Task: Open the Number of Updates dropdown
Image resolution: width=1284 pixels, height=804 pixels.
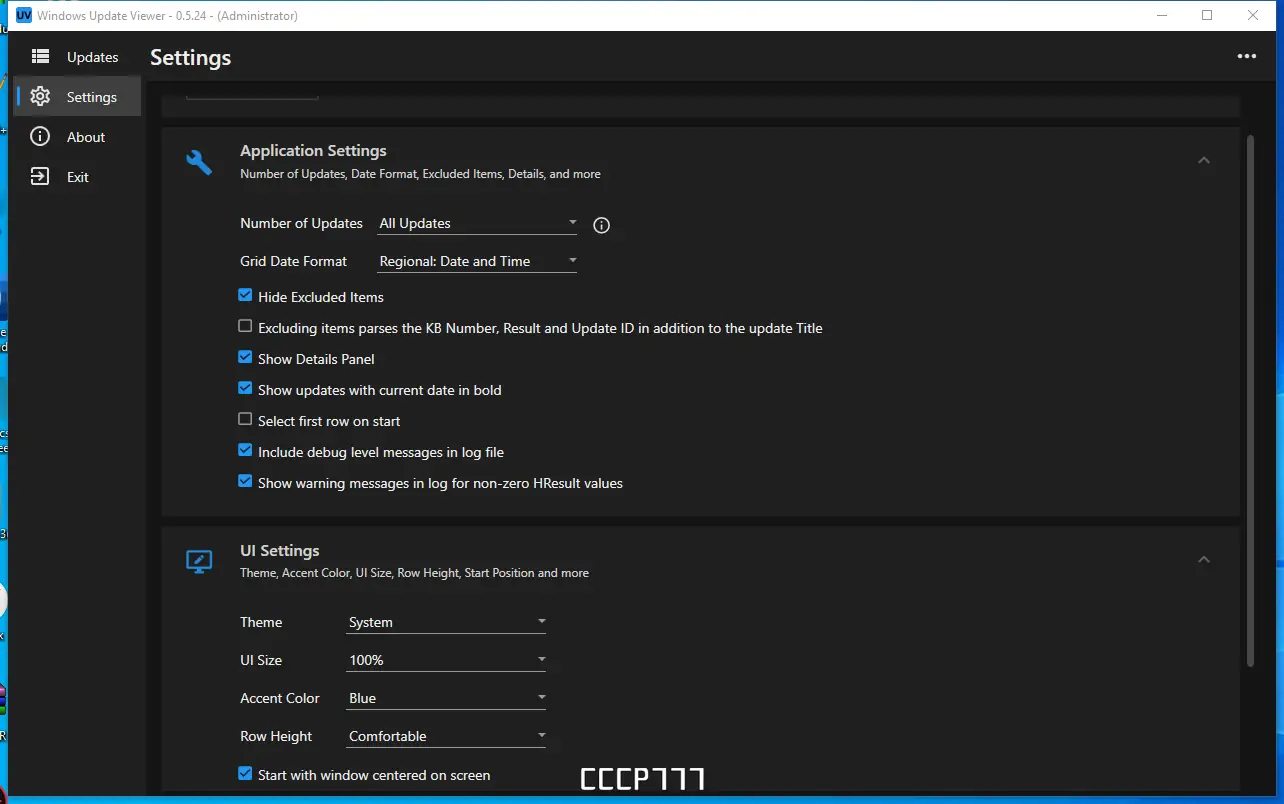Action: click(478, 223)
